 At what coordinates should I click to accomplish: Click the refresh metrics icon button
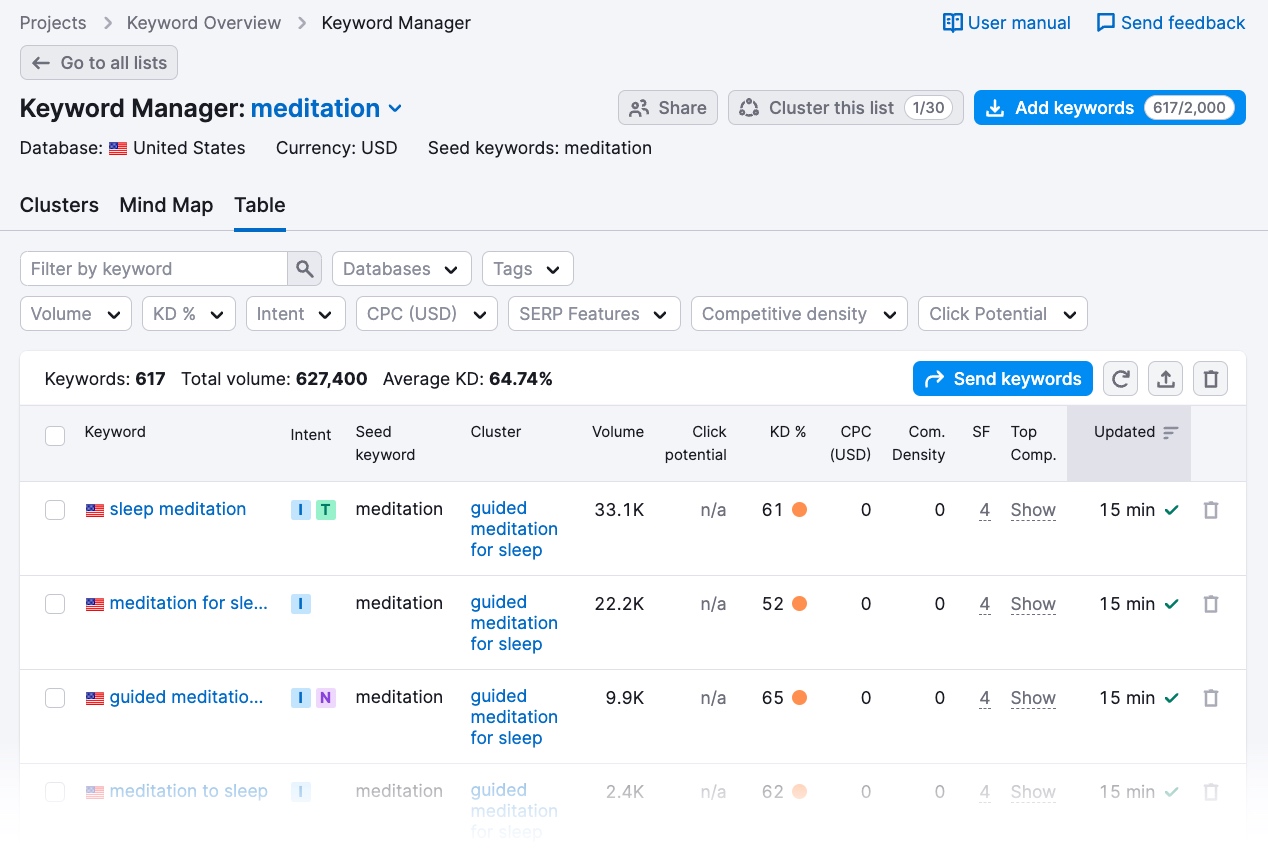tap(1121, 379)
